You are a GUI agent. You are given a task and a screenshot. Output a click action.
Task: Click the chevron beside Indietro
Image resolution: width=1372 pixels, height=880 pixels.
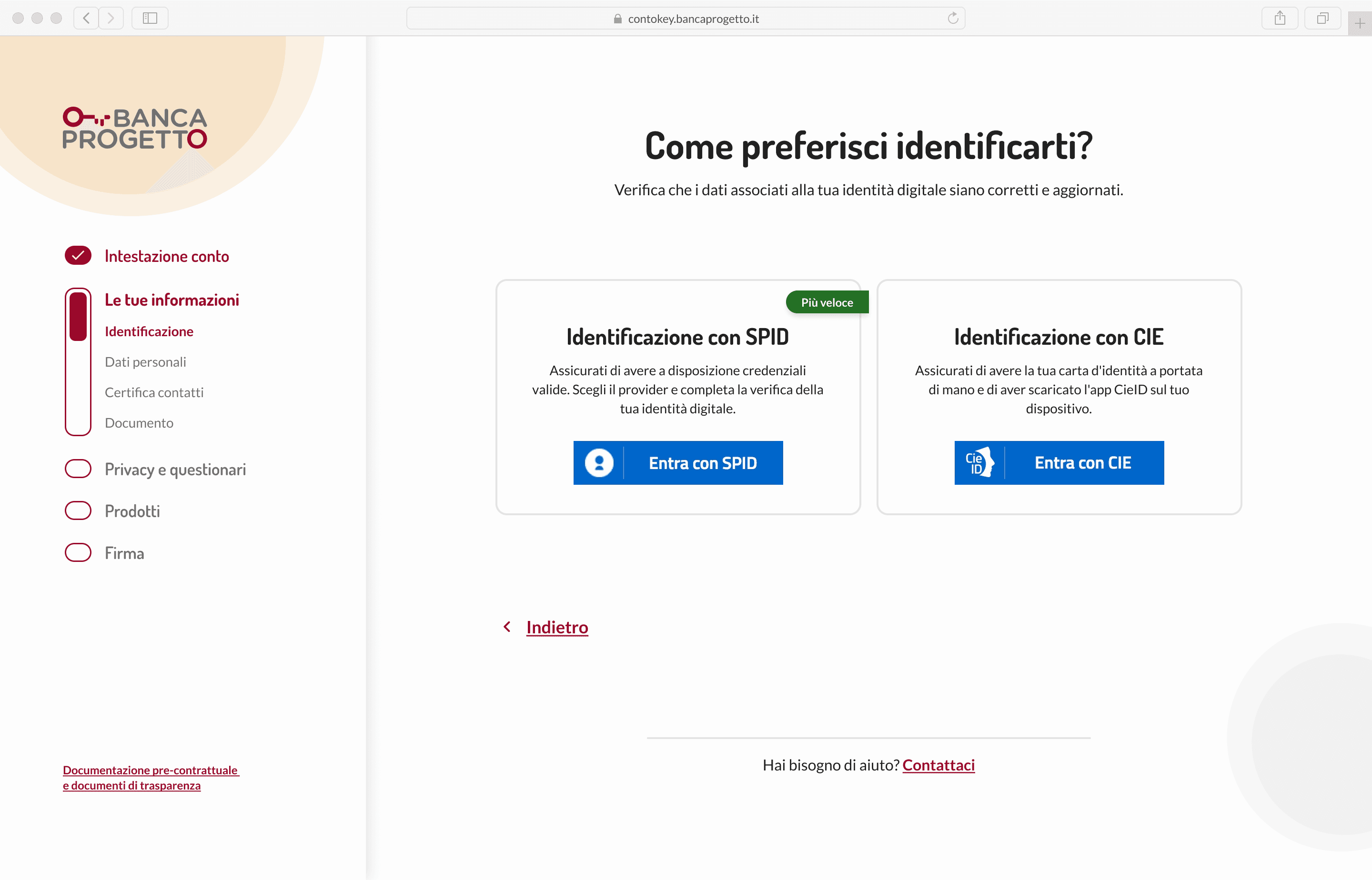point(507,628)
